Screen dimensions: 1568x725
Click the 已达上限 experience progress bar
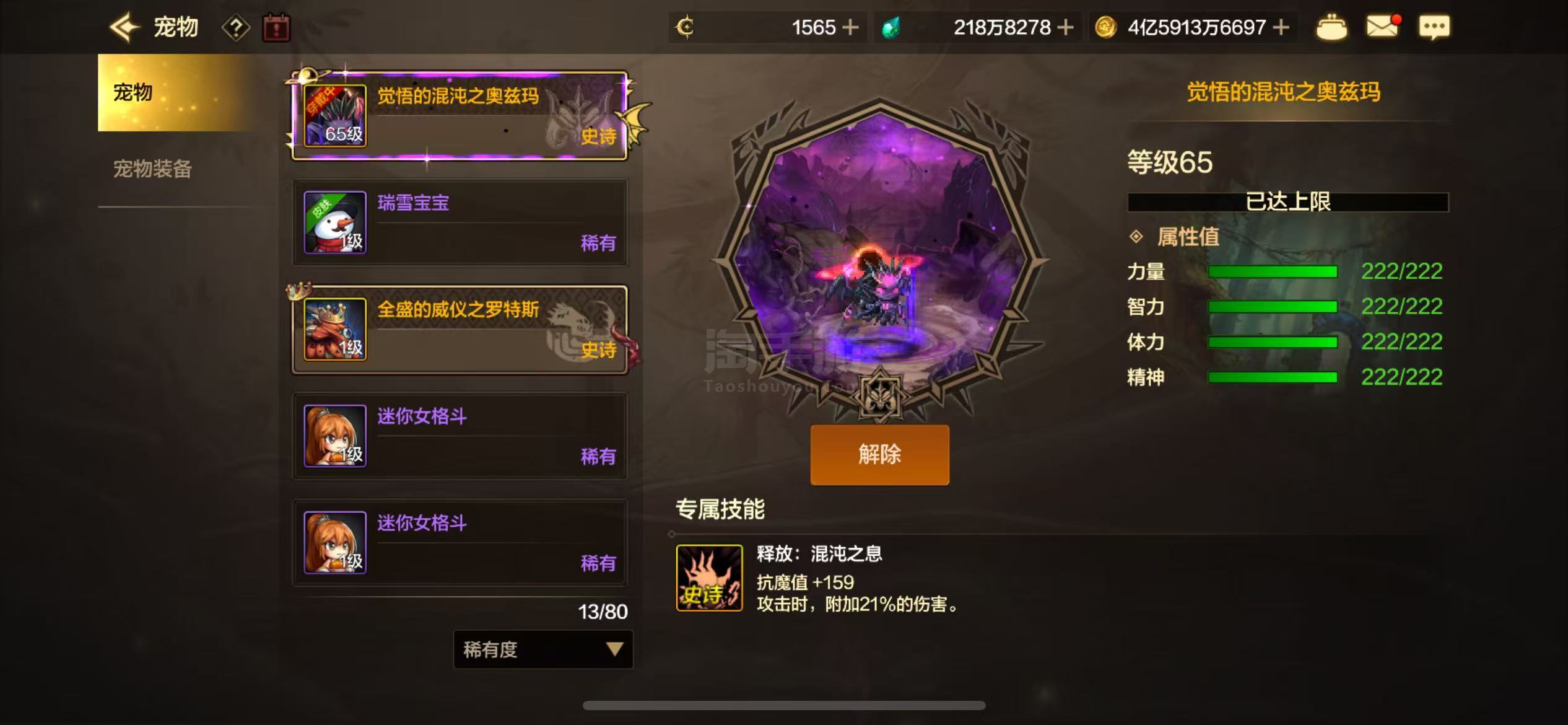[1288, 202]
